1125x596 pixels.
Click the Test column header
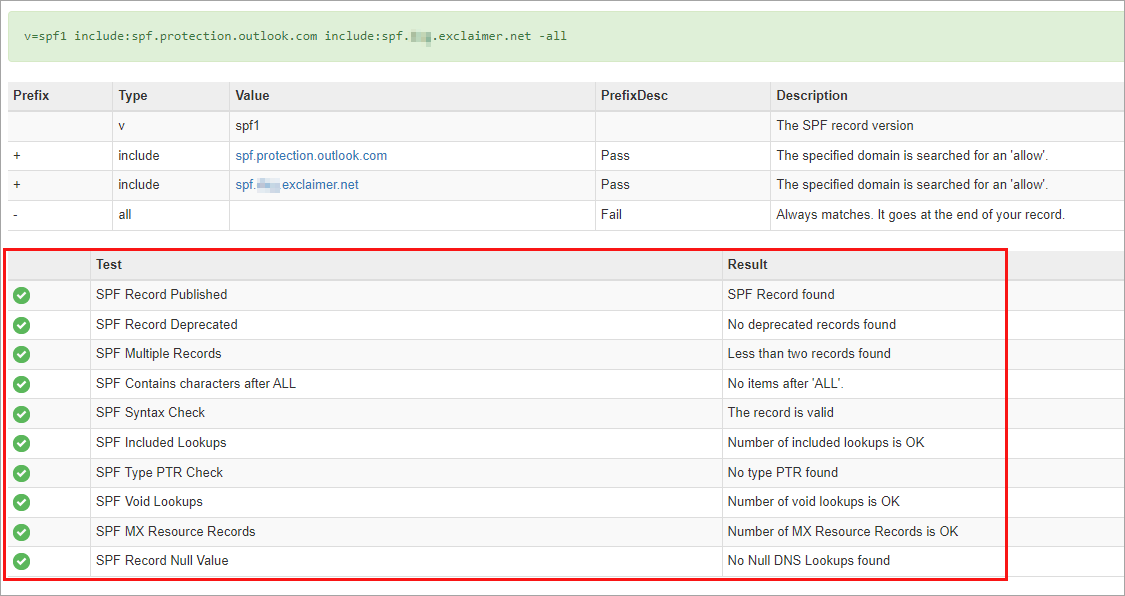tap(109, 265)
